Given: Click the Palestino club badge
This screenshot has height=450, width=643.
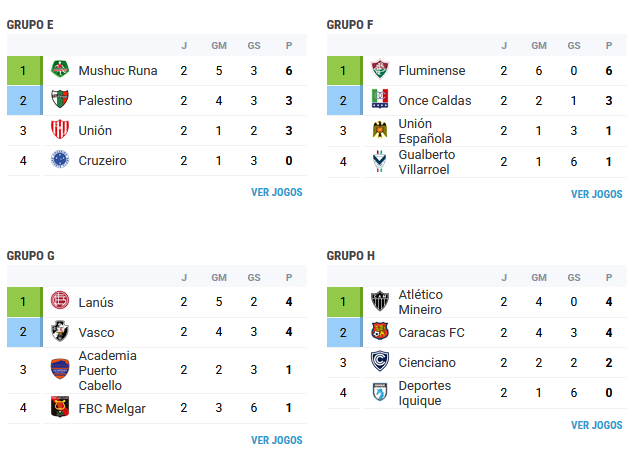Looking at the screenshot, I should [60, 99].
